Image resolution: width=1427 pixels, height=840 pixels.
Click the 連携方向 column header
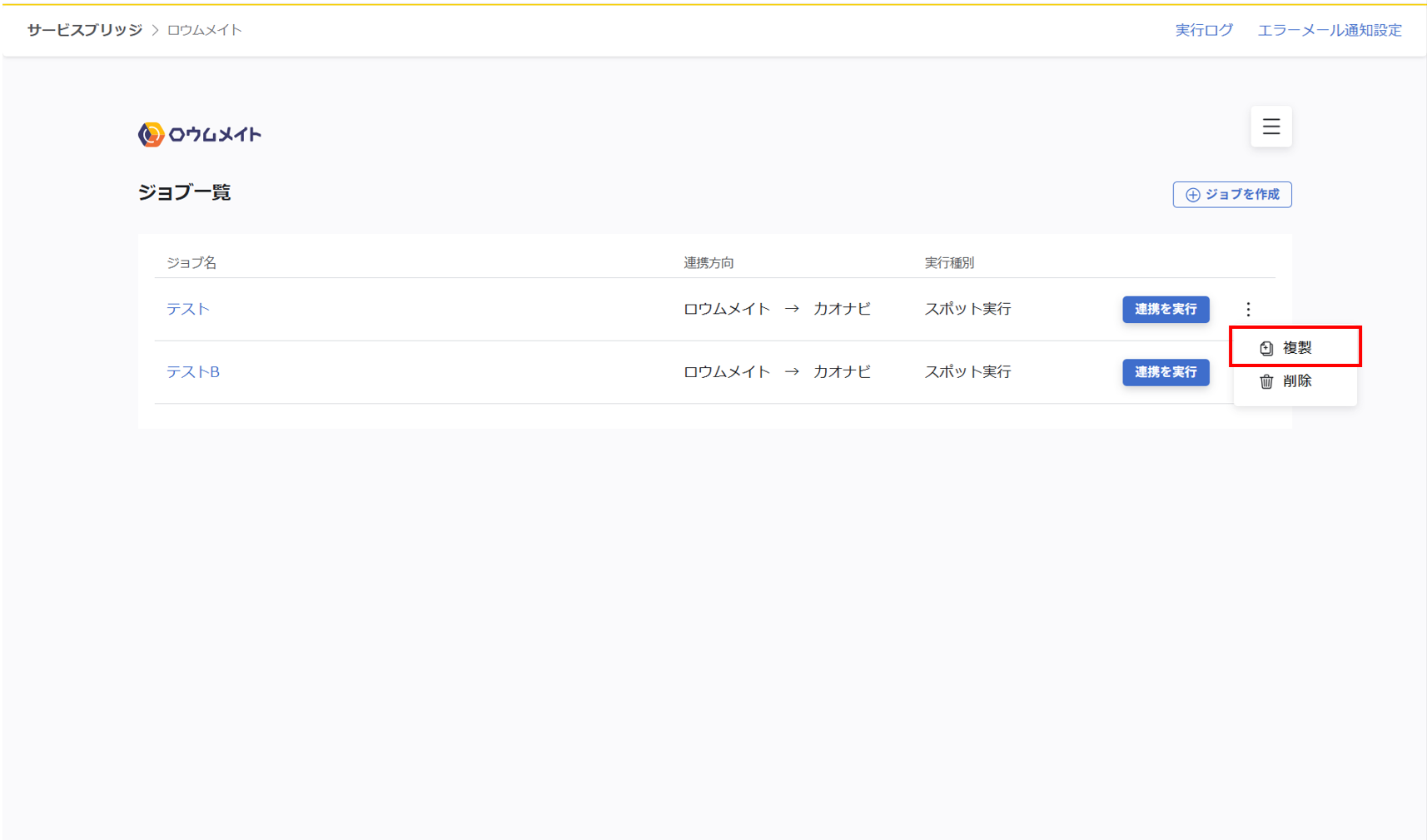[709, 263]
